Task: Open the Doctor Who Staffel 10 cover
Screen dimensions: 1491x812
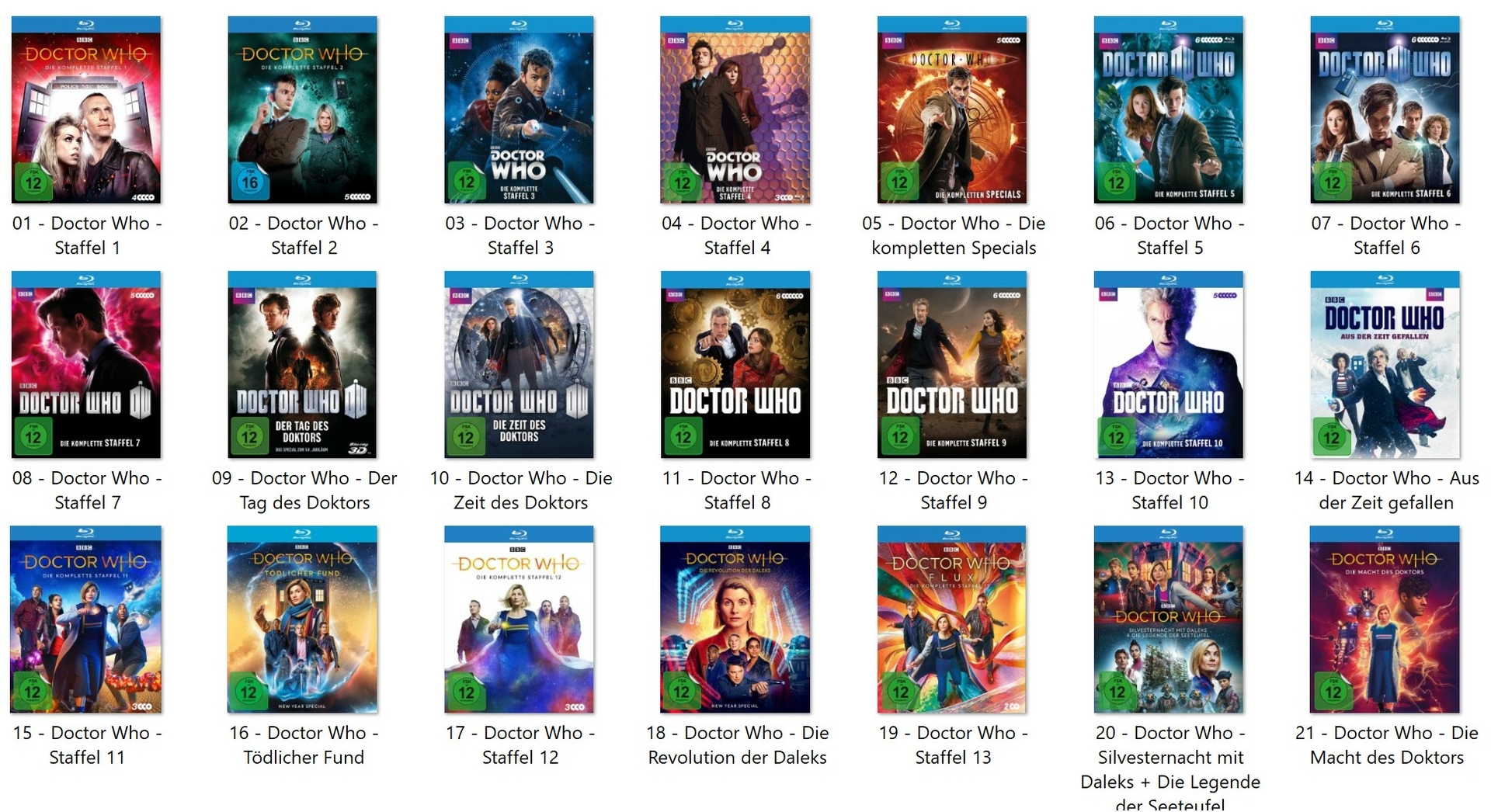Action: [x=1169, y=365]
